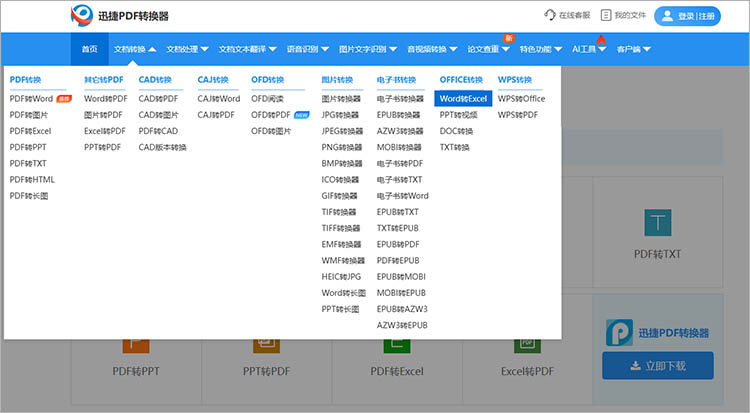
Task: Select CAJ转PDF menu entry
Action: [216, 115]
